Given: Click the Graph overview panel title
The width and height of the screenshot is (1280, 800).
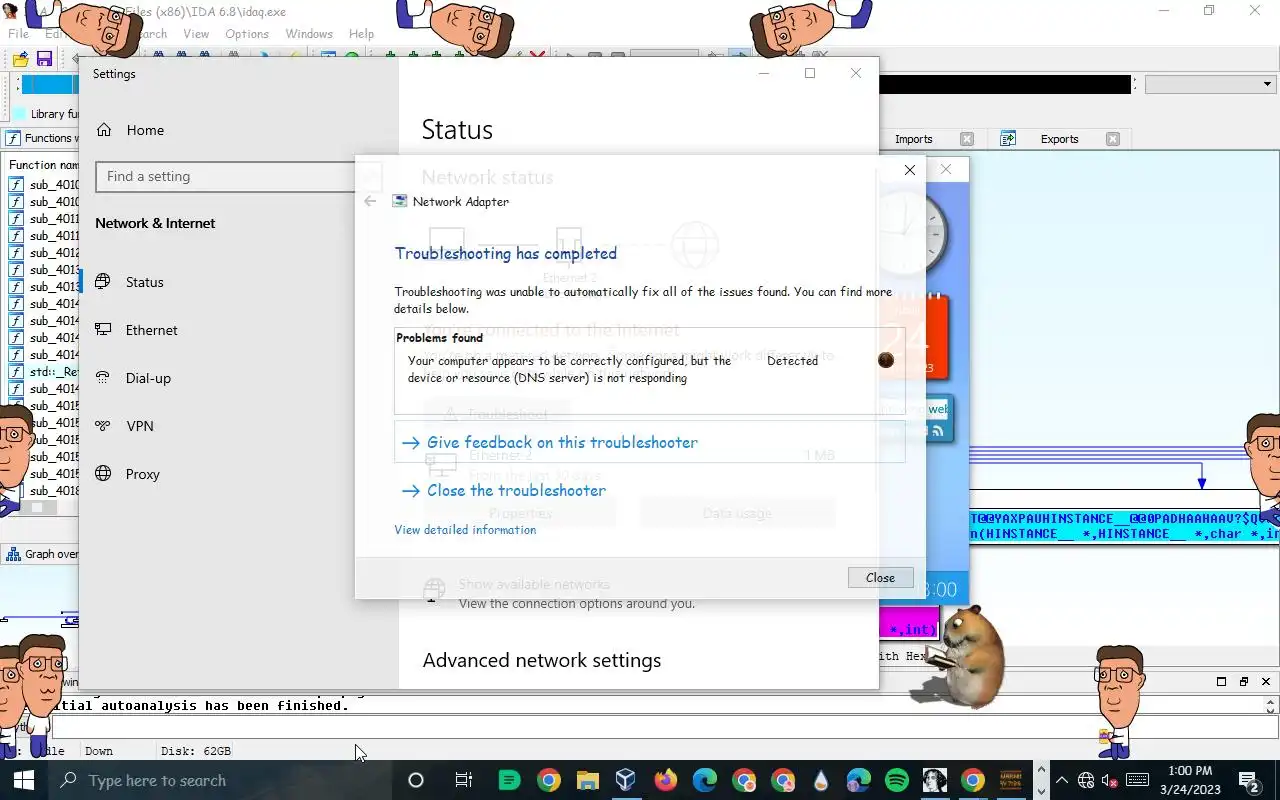Looking at the screenshot, I should point(51,554).
